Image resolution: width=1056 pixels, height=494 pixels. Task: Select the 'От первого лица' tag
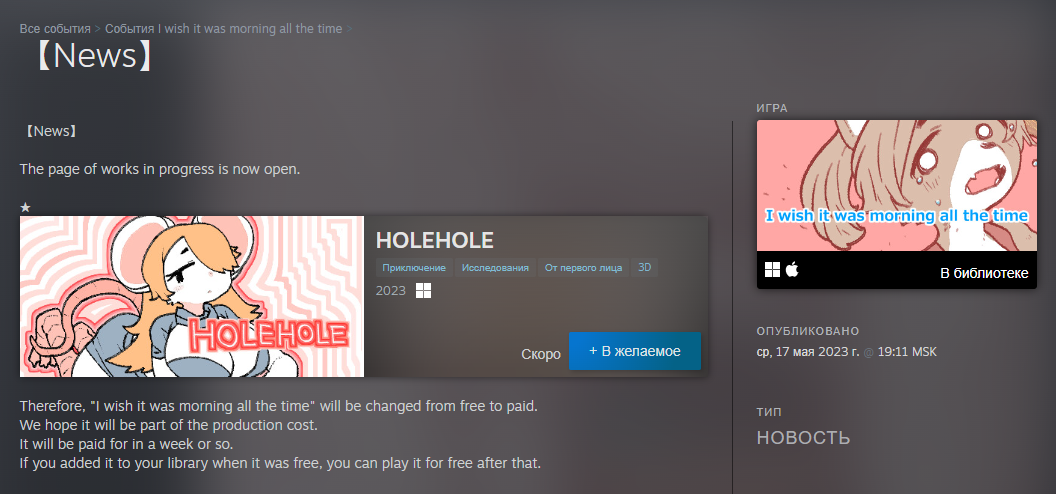(583, 268)
